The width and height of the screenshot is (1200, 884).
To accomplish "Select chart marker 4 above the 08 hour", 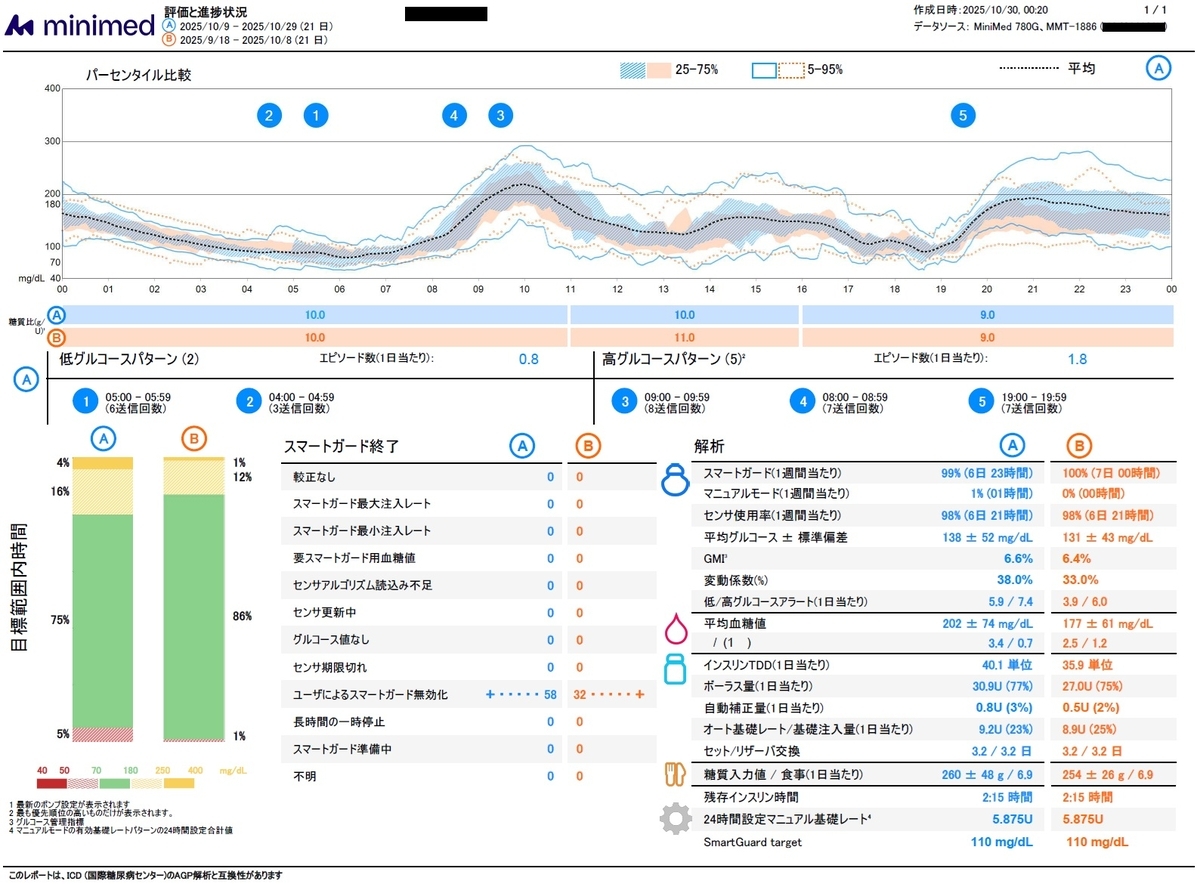I will point(454,115).
